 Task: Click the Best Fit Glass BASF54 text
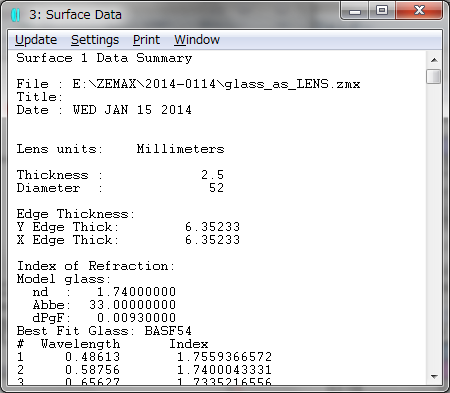(x=104, y=331)
